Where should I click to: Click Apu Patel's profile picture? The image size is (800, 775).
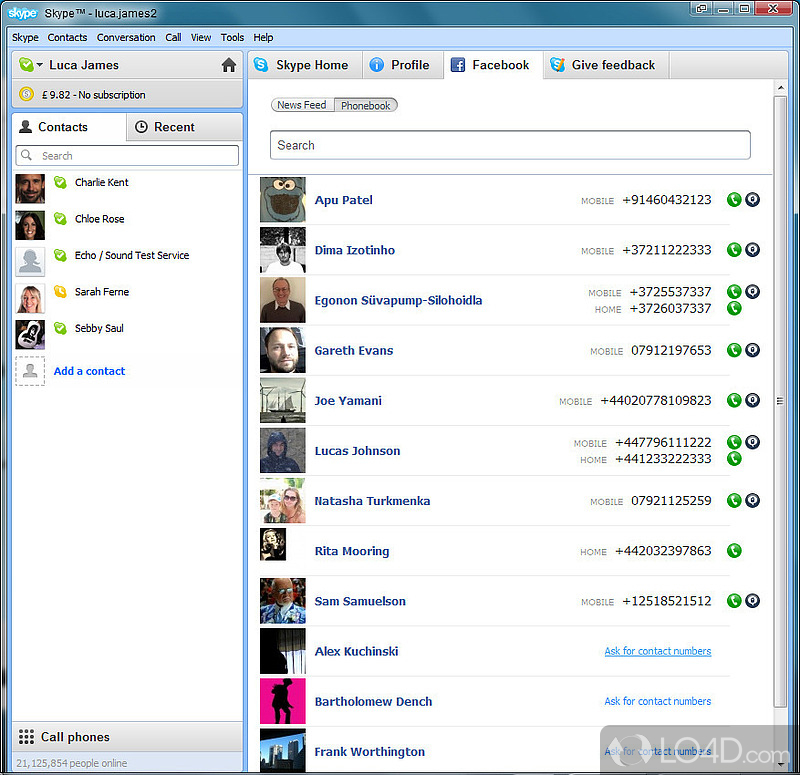(x=283, y=199)
